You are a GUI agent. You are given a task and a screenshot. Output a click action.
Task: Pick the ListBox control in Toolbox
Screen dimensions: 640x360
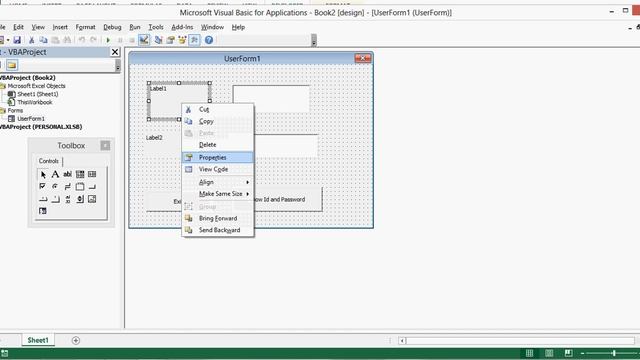92,174
